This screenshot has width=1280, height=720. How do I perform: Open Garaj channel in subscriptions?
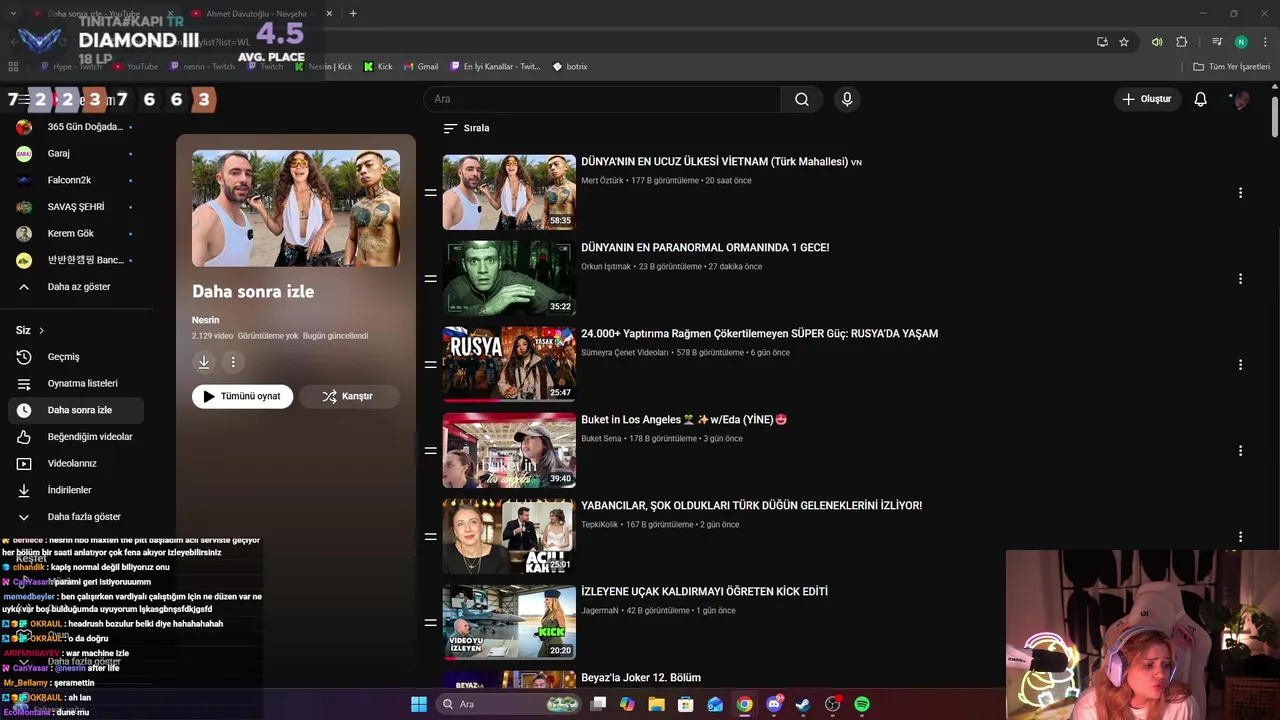(x=76, y=154)
